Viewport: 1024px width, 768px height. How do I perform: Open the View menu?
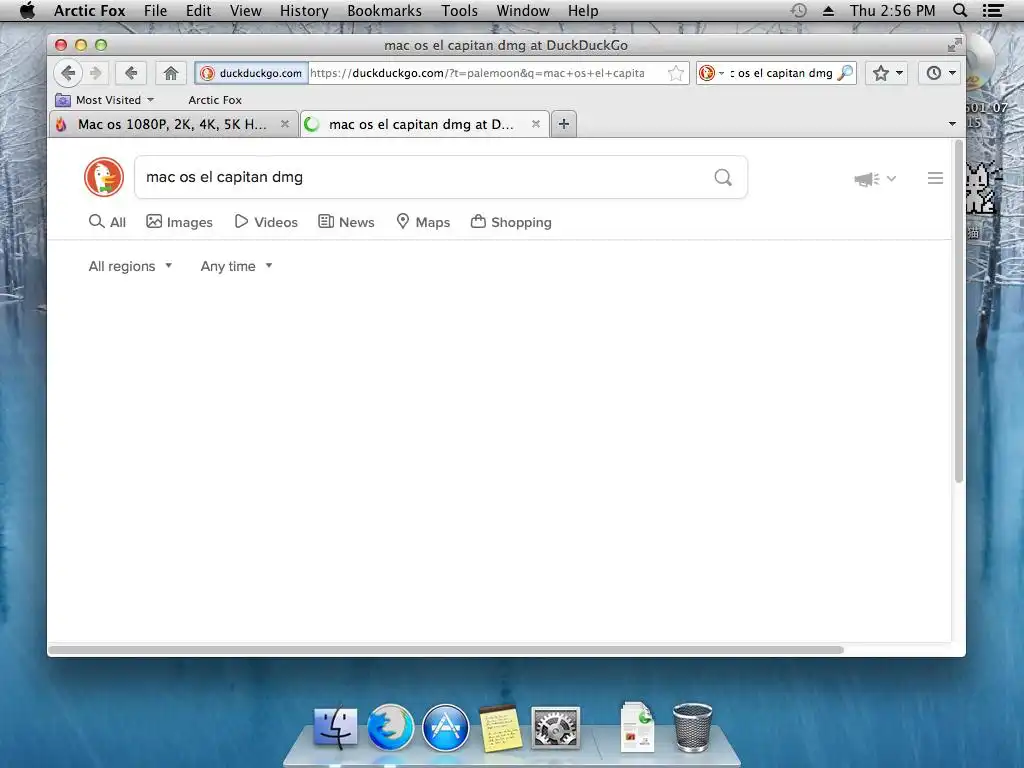(x=246, y=10)
